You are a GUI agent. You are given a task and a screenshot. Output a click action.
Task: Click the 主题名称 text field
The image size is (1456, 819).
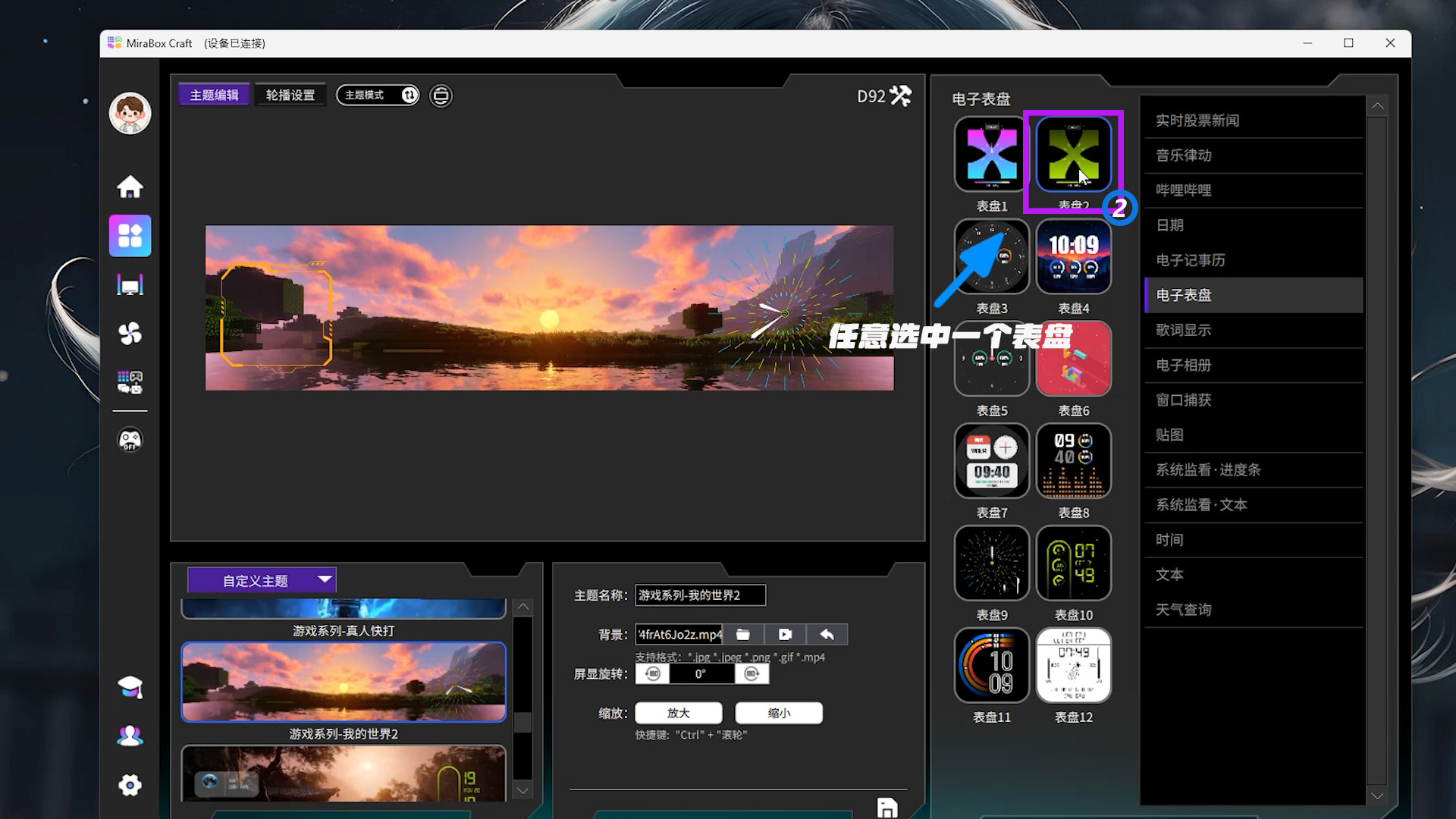pos(700,595)
